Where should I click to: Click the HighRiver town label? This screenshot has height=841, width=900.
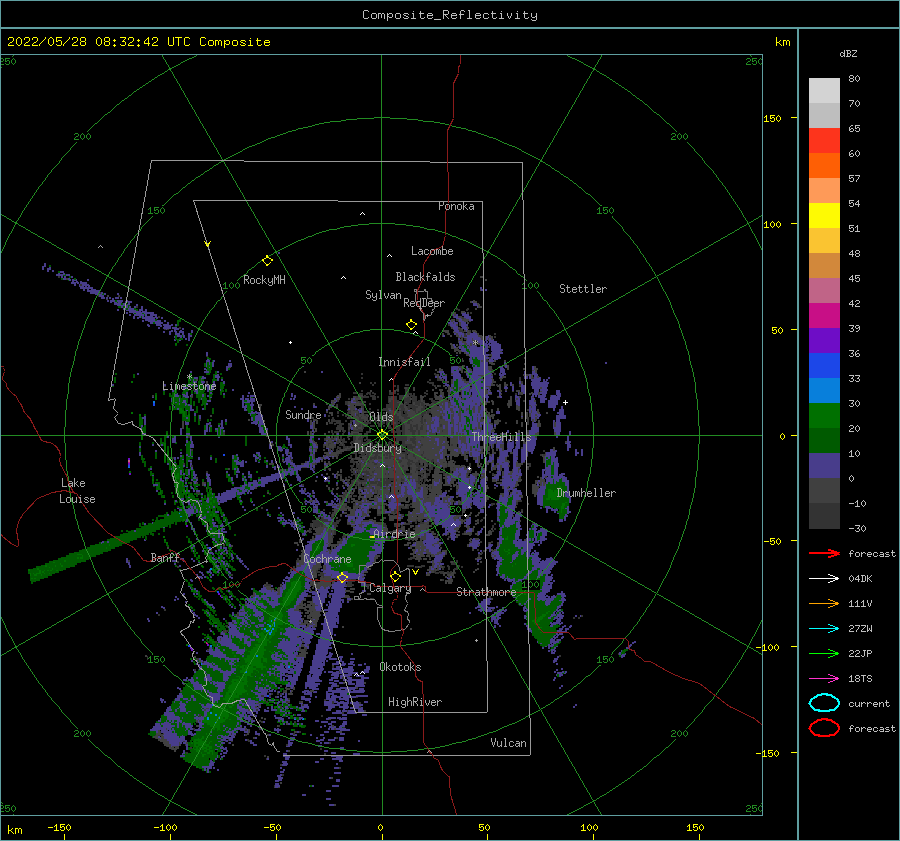415,702
